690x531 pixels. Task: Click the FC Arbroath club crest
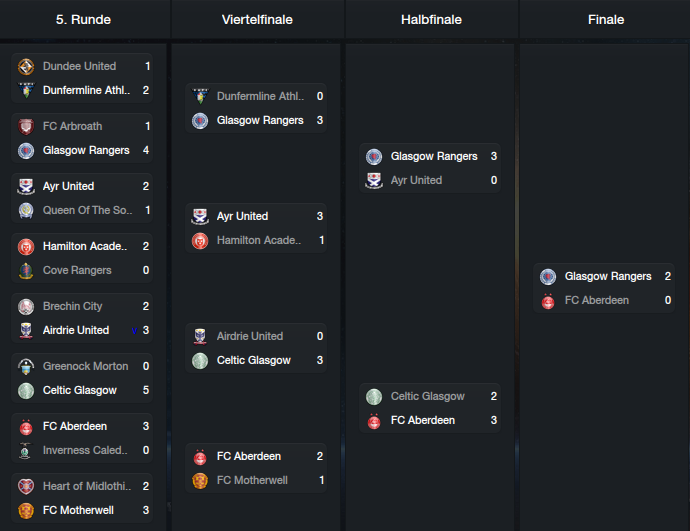26,127
